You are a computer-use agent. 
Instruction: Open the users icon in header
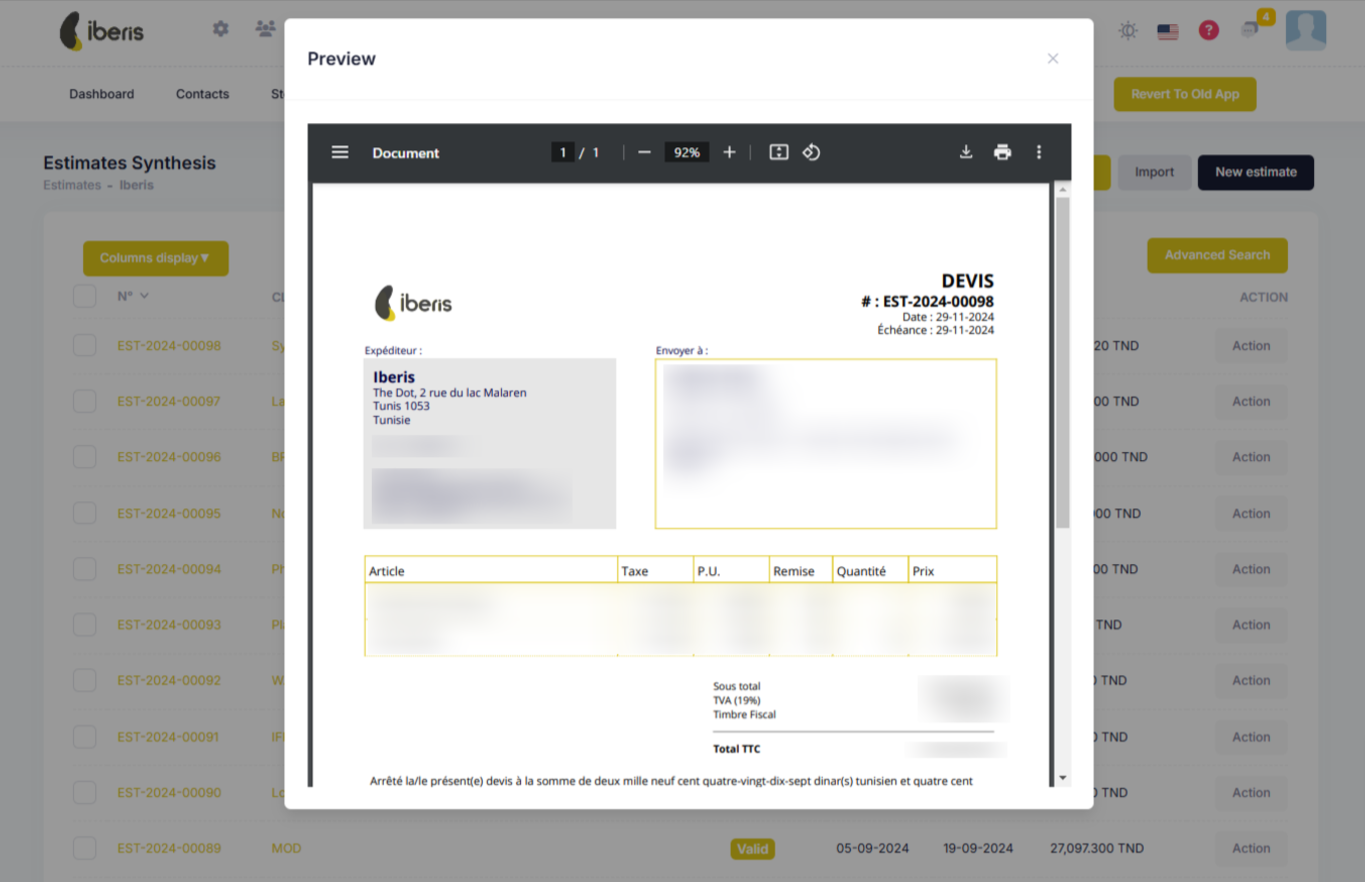pyautogui.click(x=265, y=29)
